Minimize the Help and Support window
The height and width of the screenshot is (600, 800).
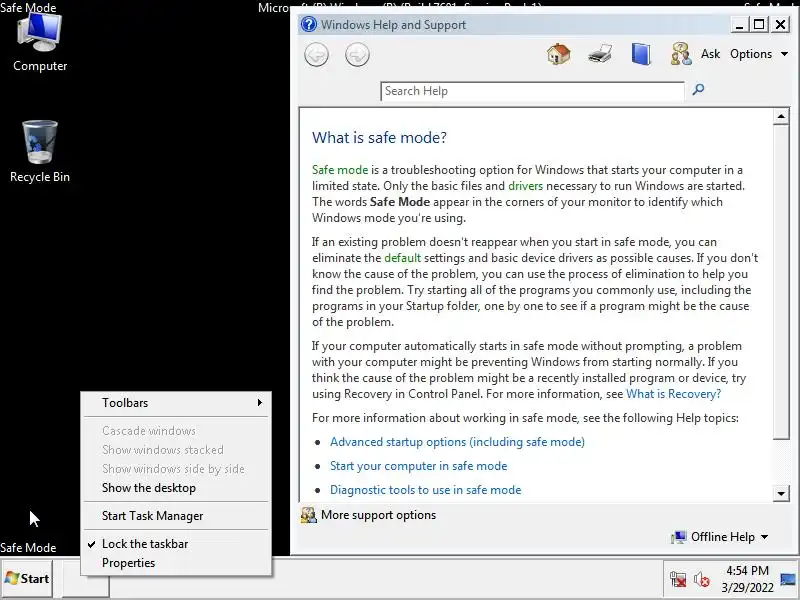pyautogui.click(x=739, y=24)
